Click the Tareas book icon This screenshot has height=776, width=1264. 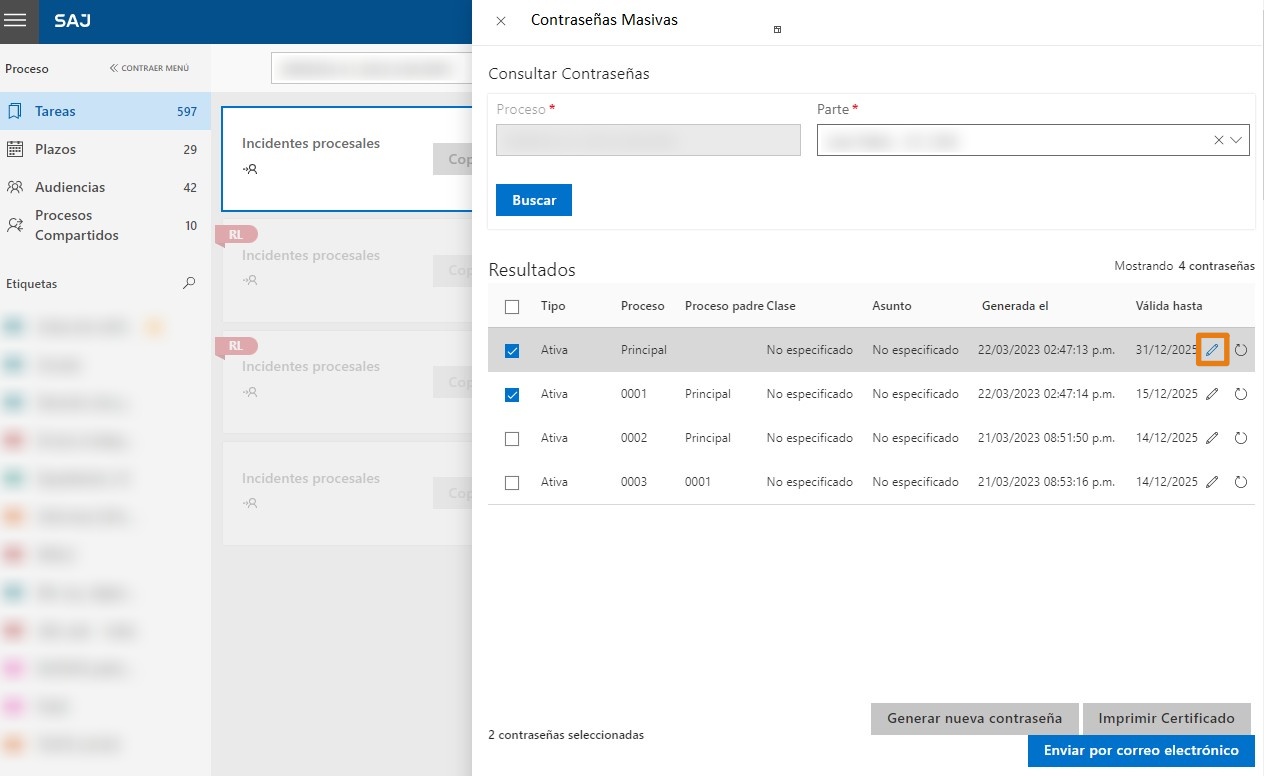click(x=15, y=111)
